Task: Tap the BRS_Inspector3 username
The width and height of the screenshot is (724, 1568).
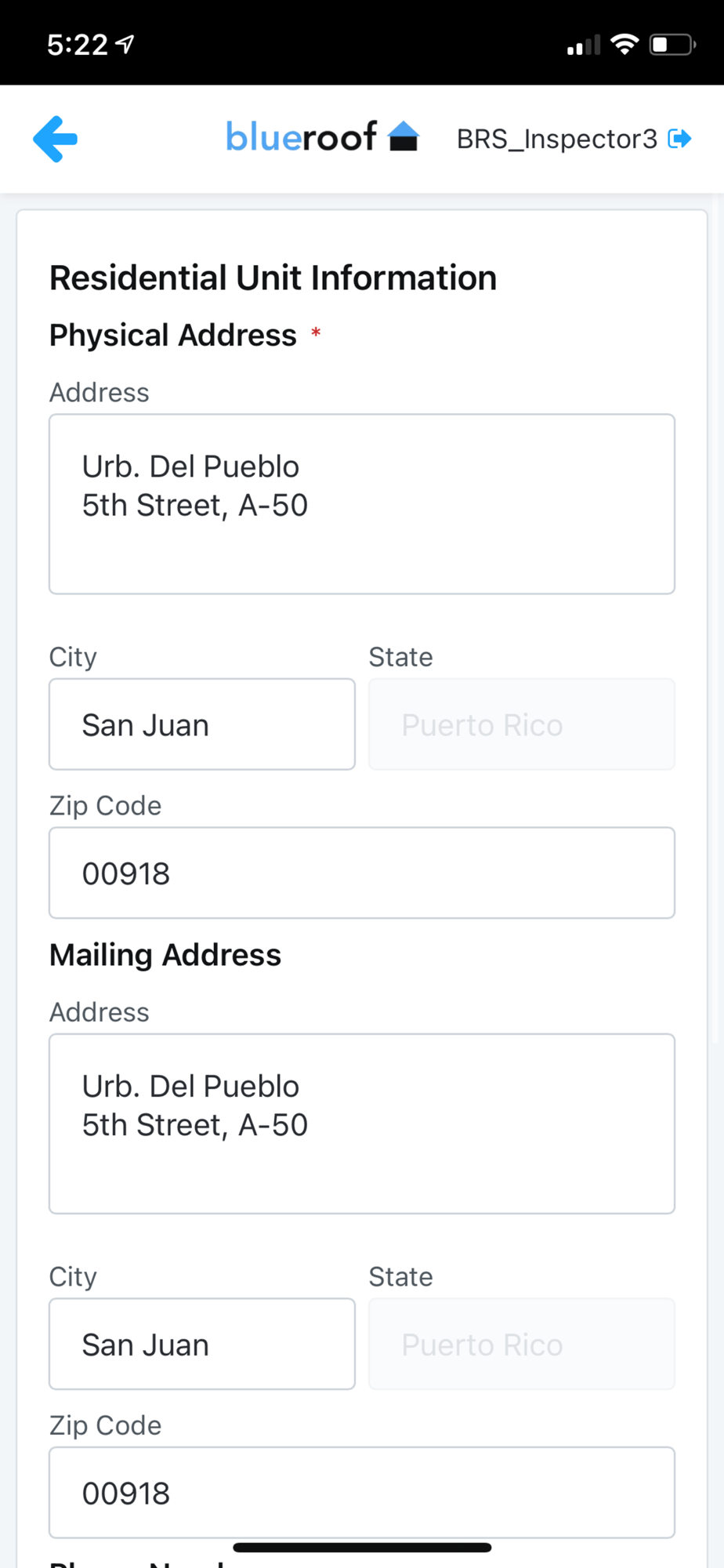Action: [x=556, y=139]
